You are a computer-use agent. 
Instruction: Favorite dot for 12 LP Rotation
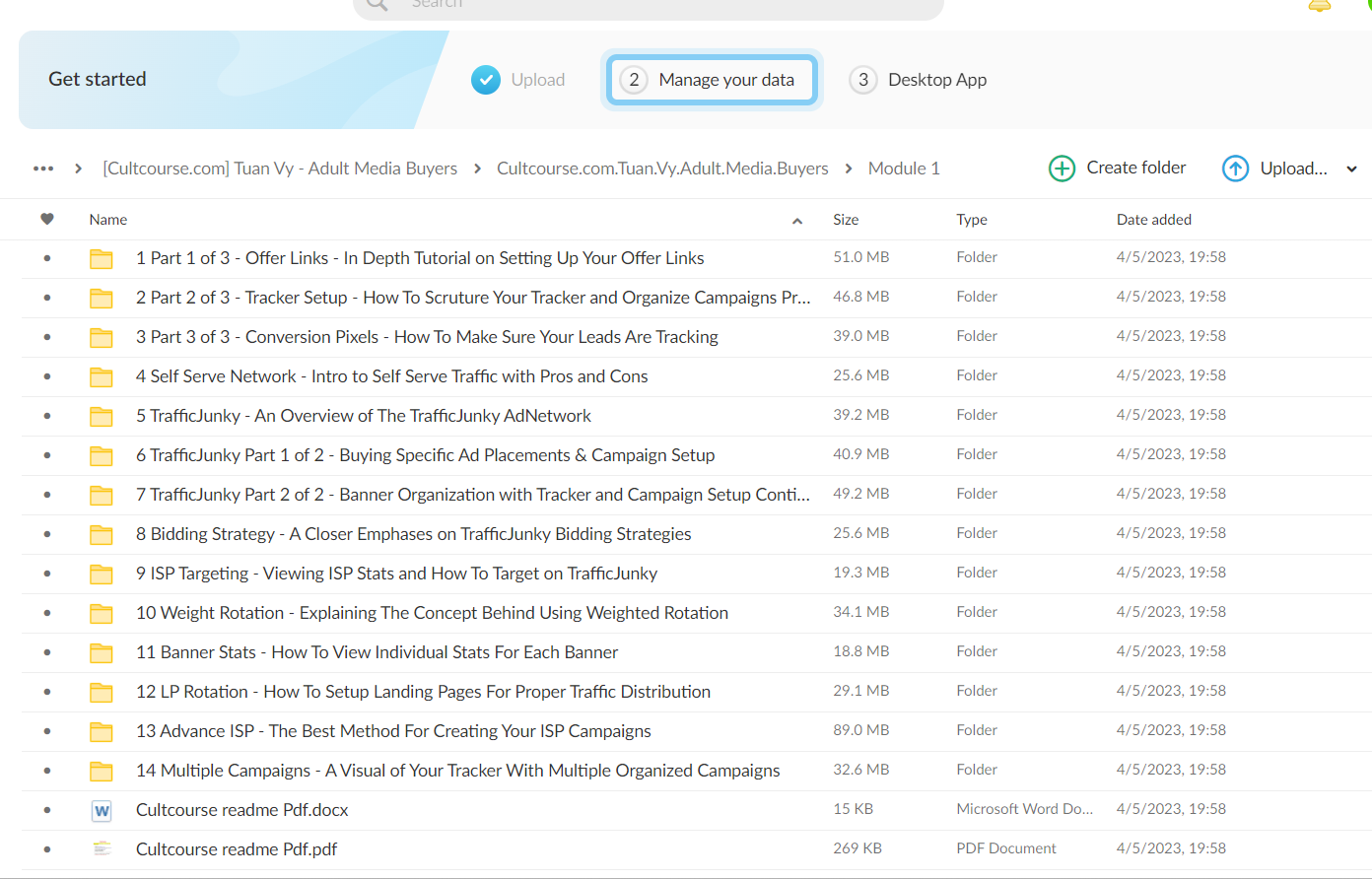coord(47,692)
